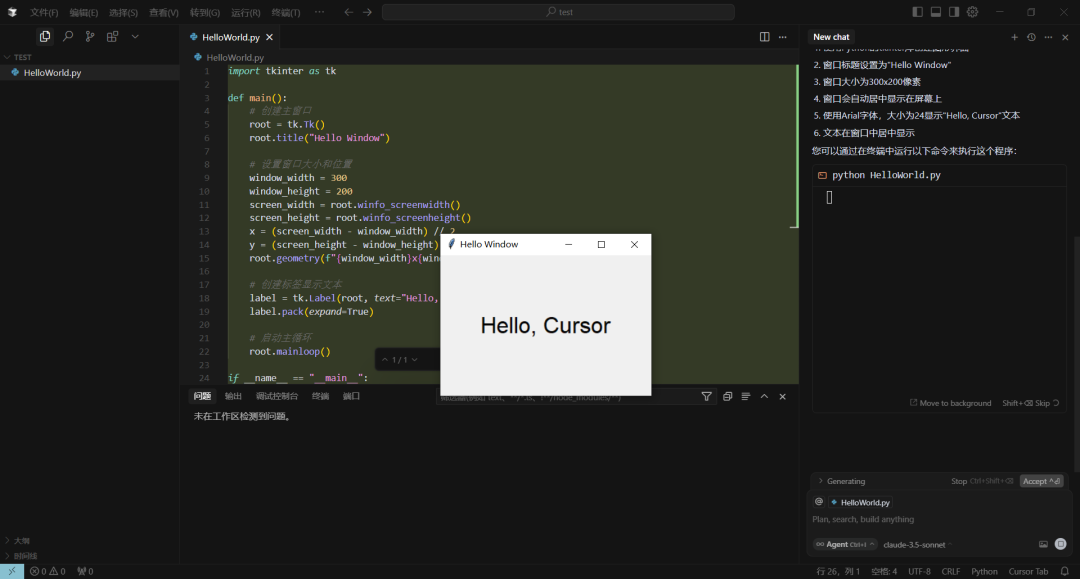
Task: Click Move to background link
Action: click(x=950, y=403)
